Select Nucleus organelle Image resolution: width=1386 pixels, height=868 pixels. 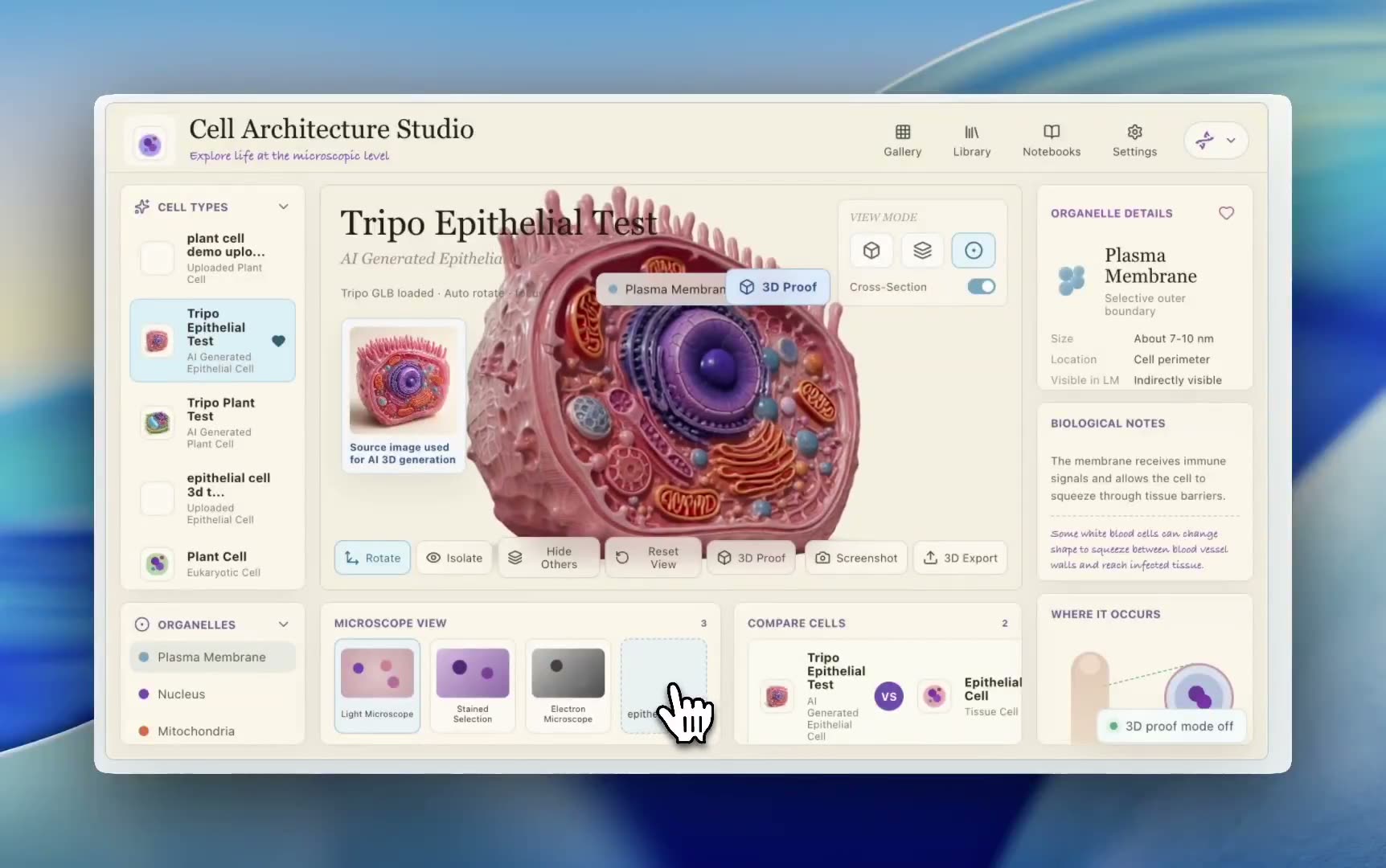[x=212, y=694]
